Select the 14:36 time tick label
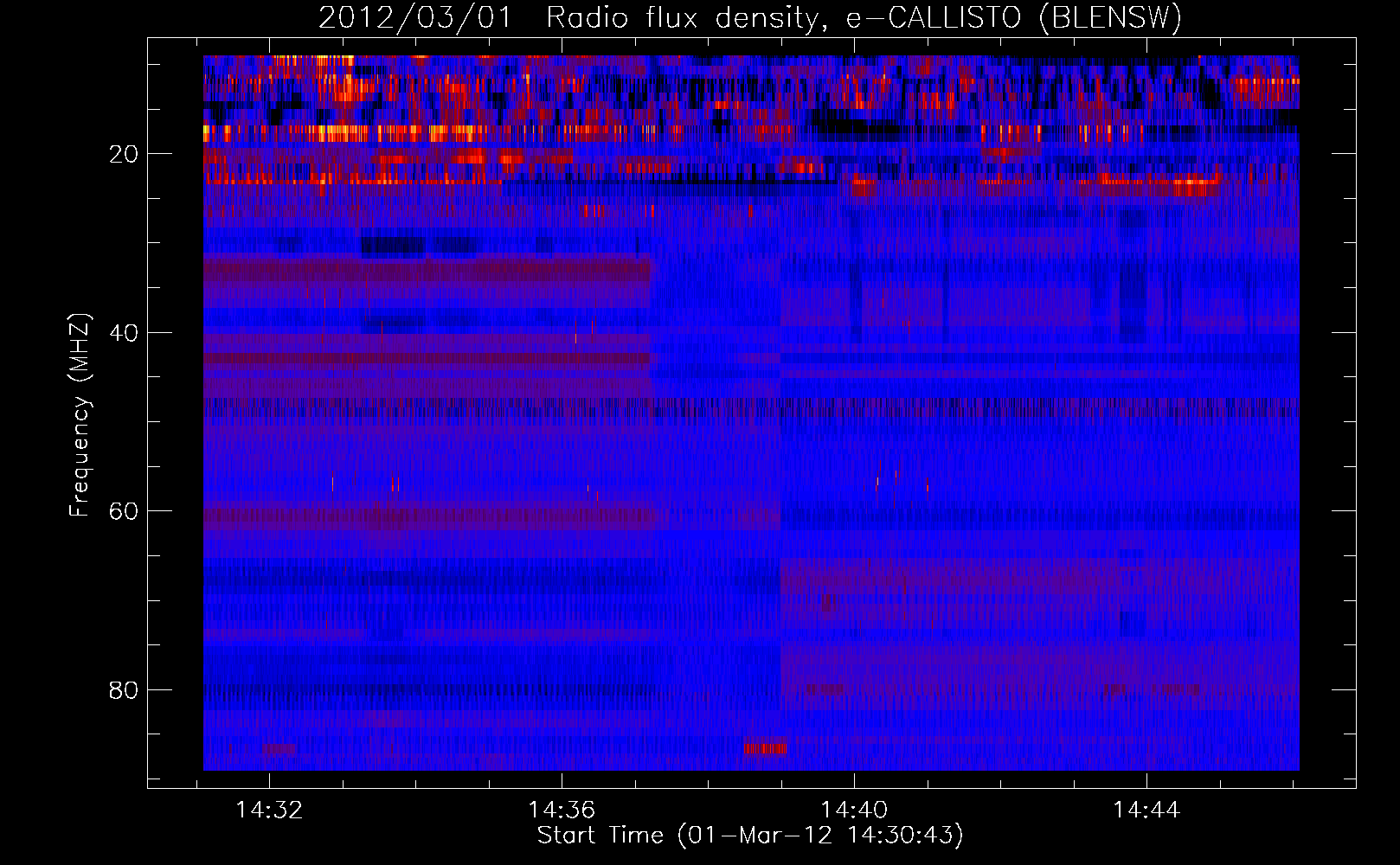The height and width of the screenshot is (865, 1400). [x=562, y=811]
